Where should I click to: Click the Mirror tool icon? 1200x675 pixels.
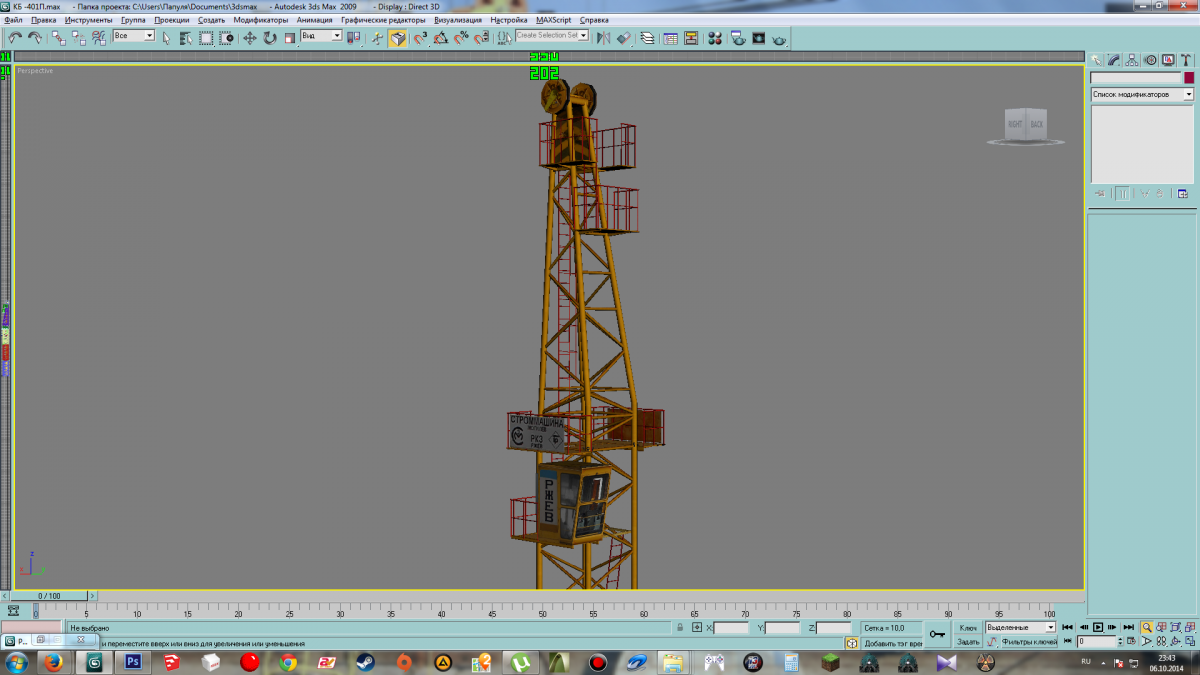tap(603, 38)
